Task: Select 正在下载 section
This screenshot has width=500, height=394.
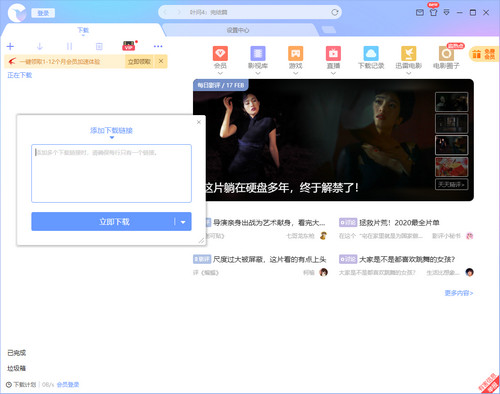Action: click(x=20, y=75)
